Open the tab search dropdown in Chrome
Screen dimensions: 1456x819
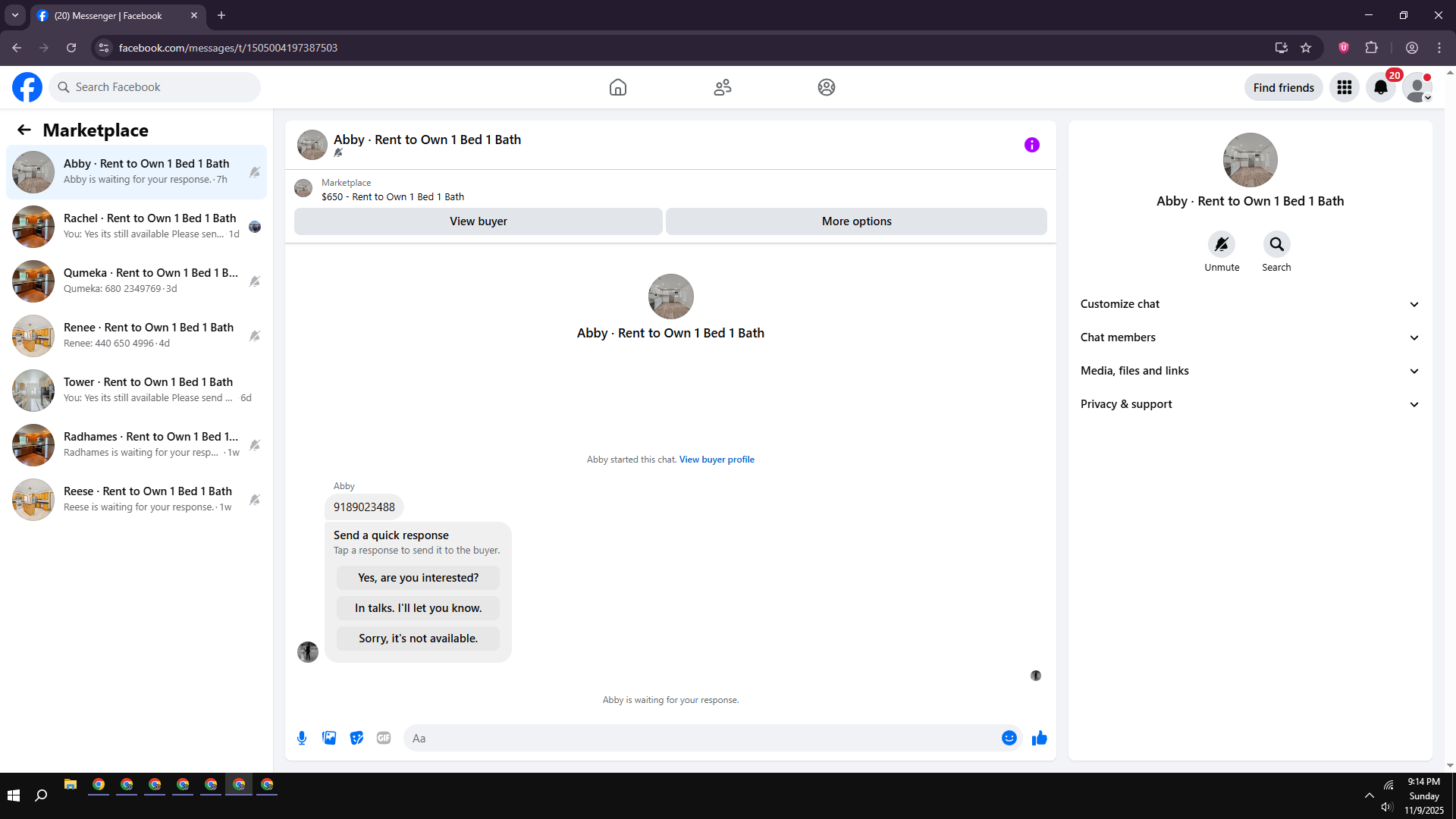[x=15, y=15]
